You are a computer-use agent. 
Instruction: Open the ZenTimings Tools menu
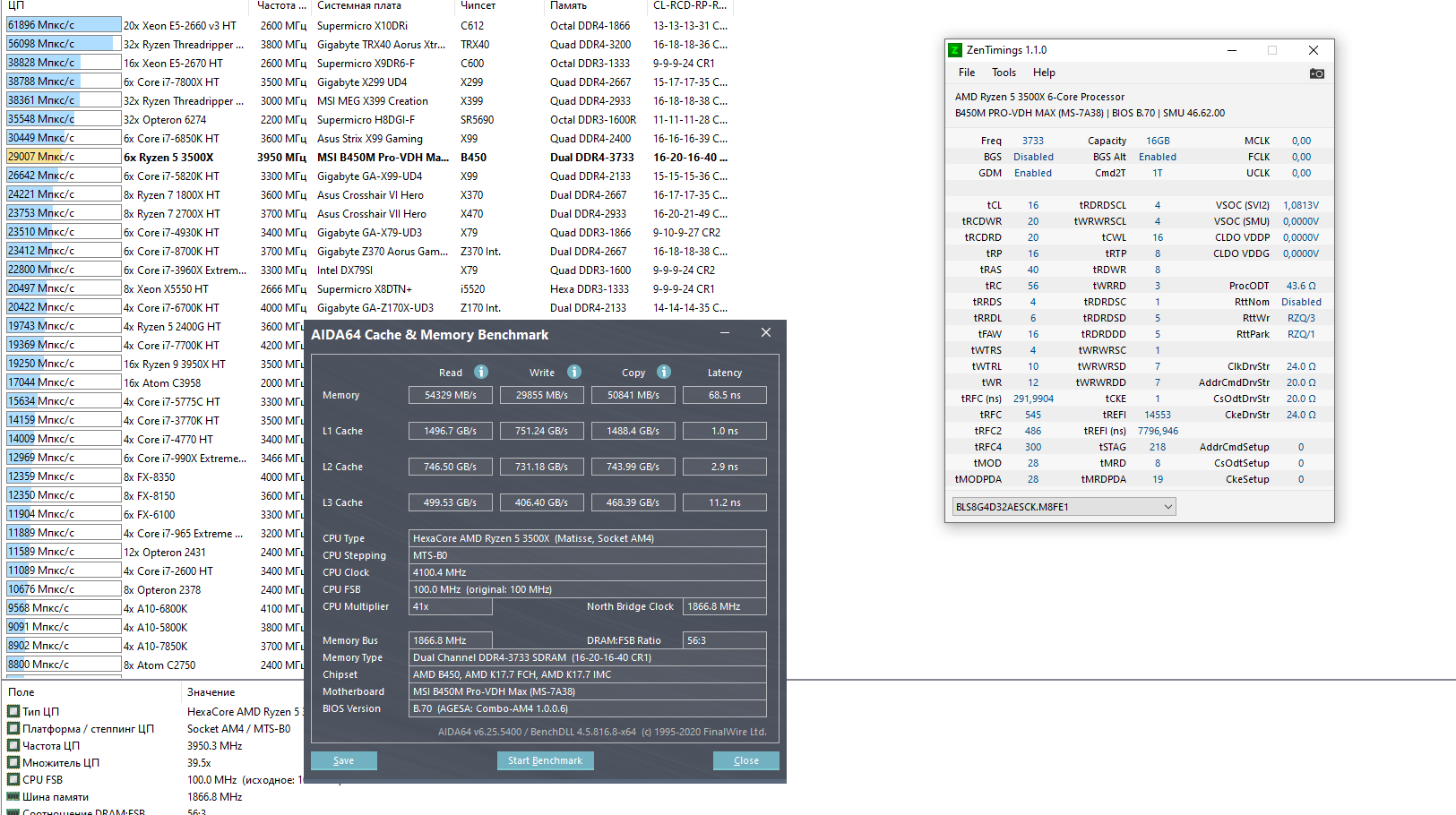coord(1004,73)
